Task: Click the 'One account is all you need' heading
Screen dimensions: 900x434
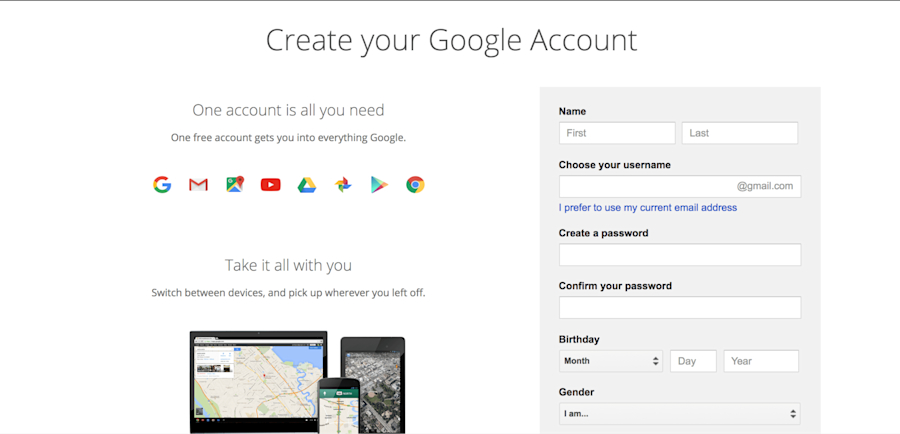Action: tap(288, 110)
